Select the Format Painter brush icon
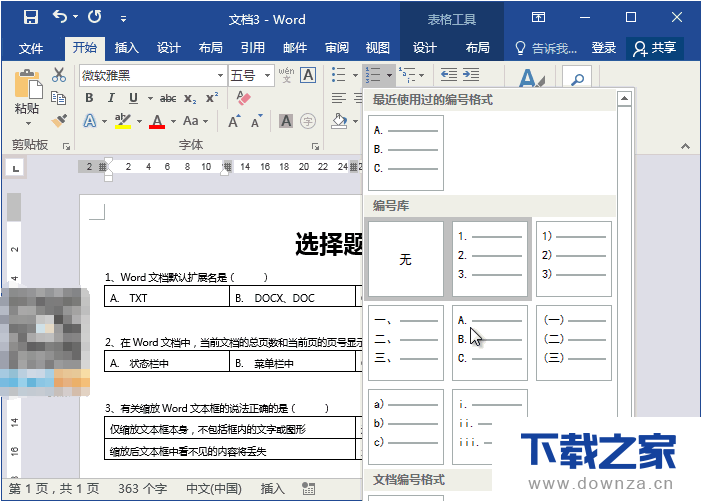The width and height of the screenshot is (702, 502). point(59,120)
